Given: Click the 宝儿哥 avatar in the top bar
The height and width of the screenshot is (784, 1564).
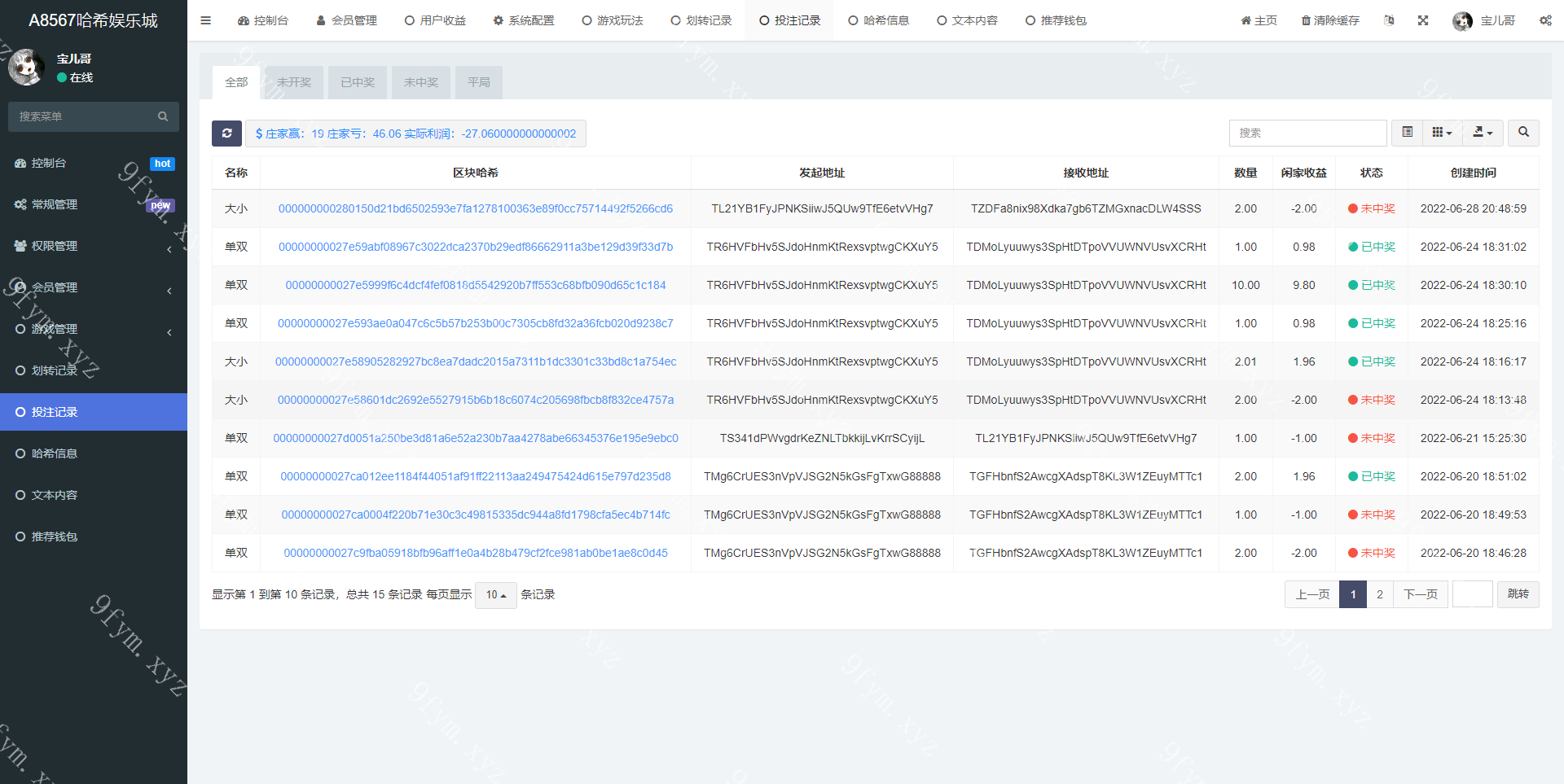Looking at the screenshot, I should [x=1462, y=21].
